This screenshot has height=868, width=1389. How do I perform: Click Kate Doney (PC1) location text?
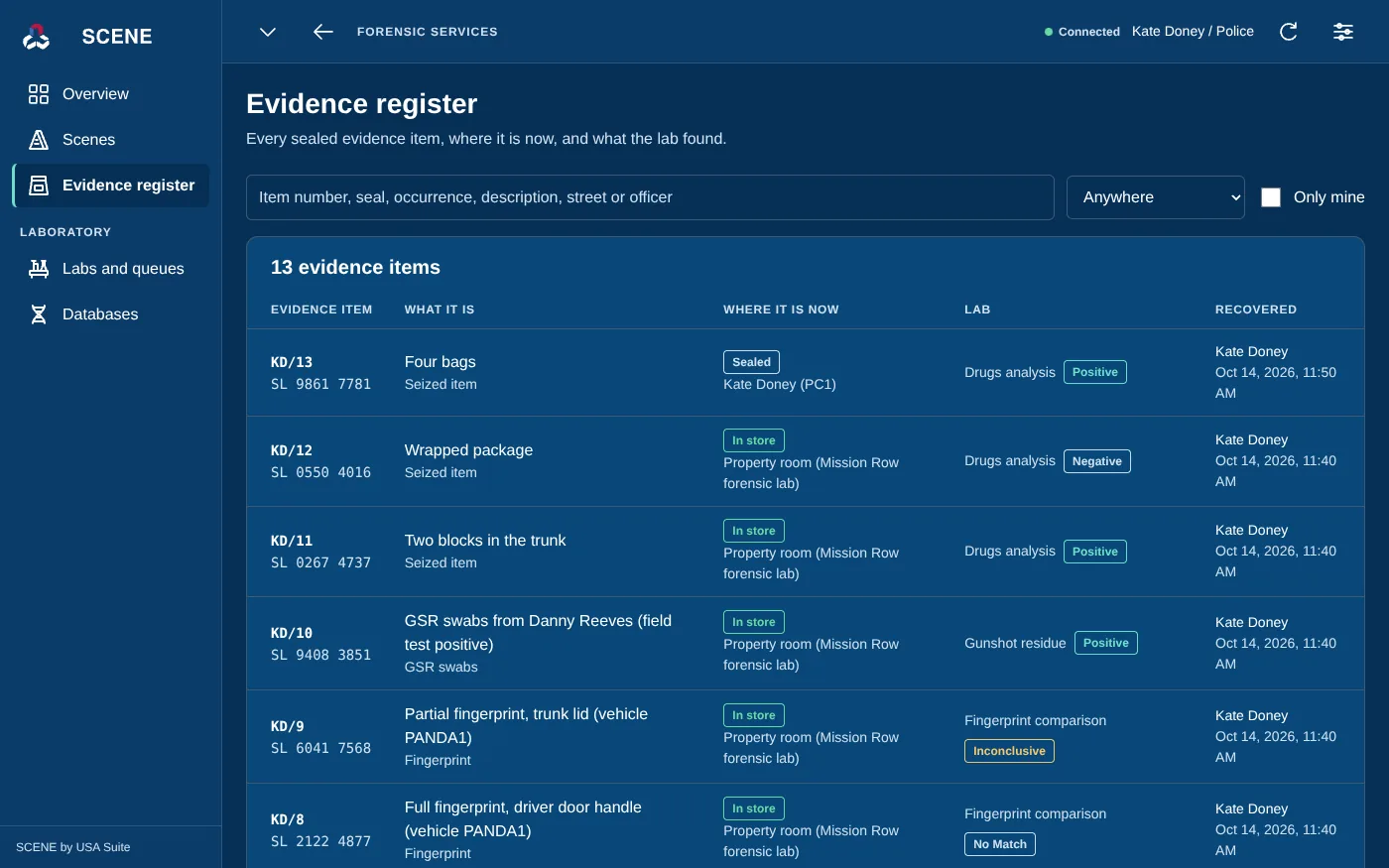point(780,384)
